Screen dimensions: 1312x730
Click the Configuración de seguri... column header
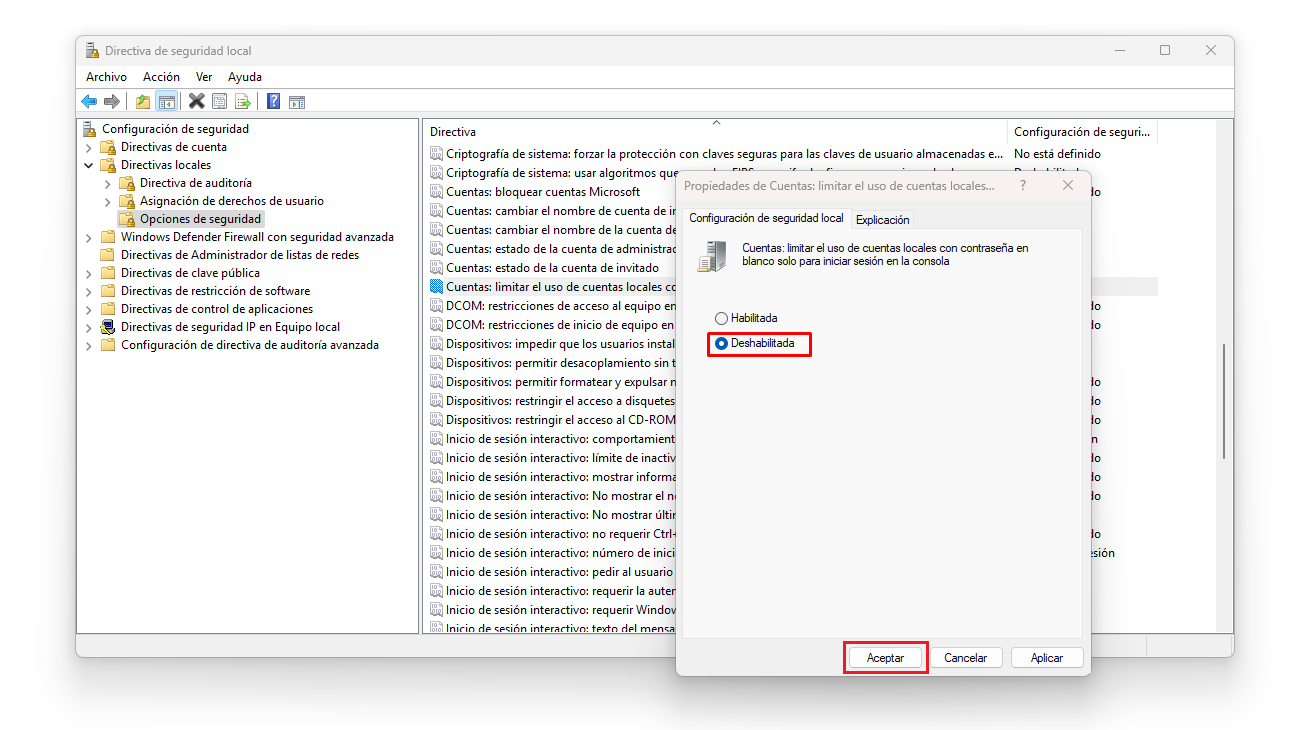pos(1082,132)
